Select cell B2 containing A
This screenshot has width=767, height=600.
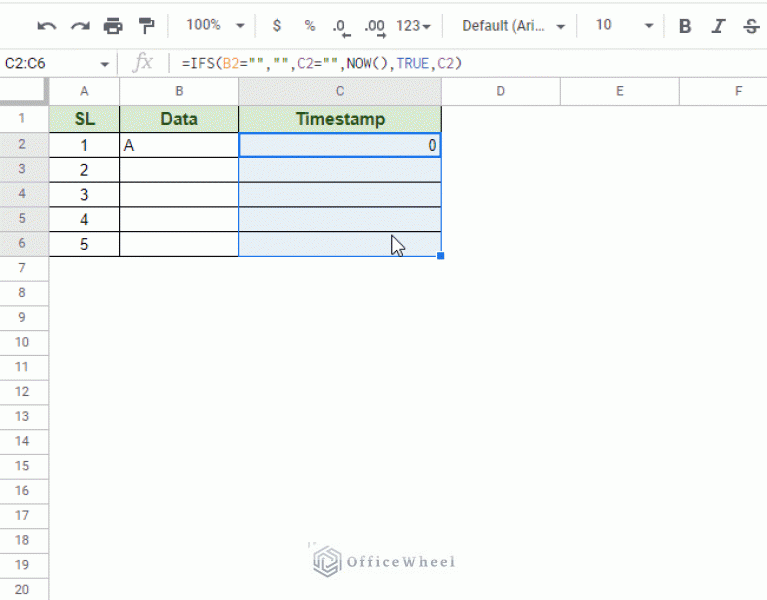click(179, 145)
